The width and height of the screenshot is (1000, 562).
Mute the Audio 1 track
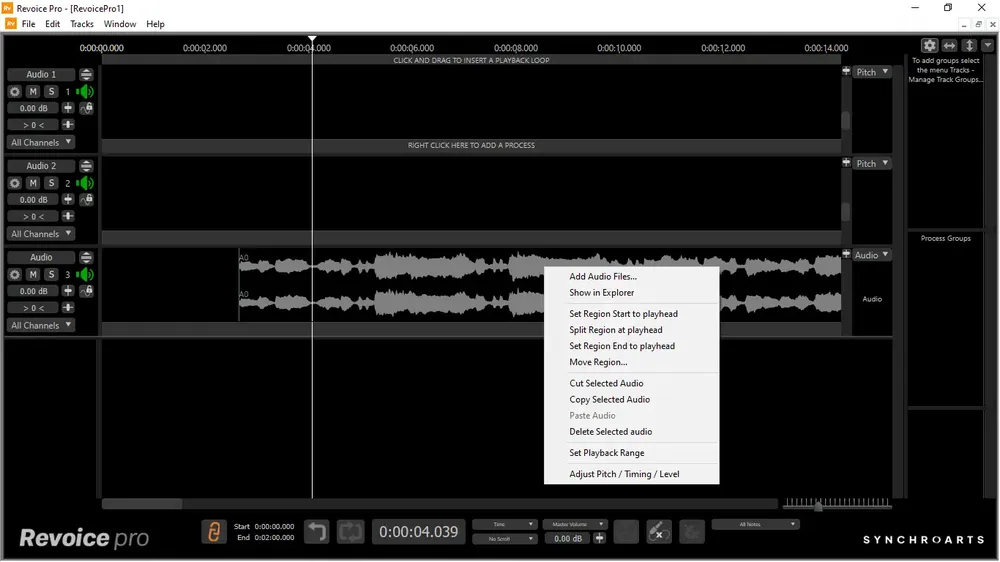tap(33, 92)
